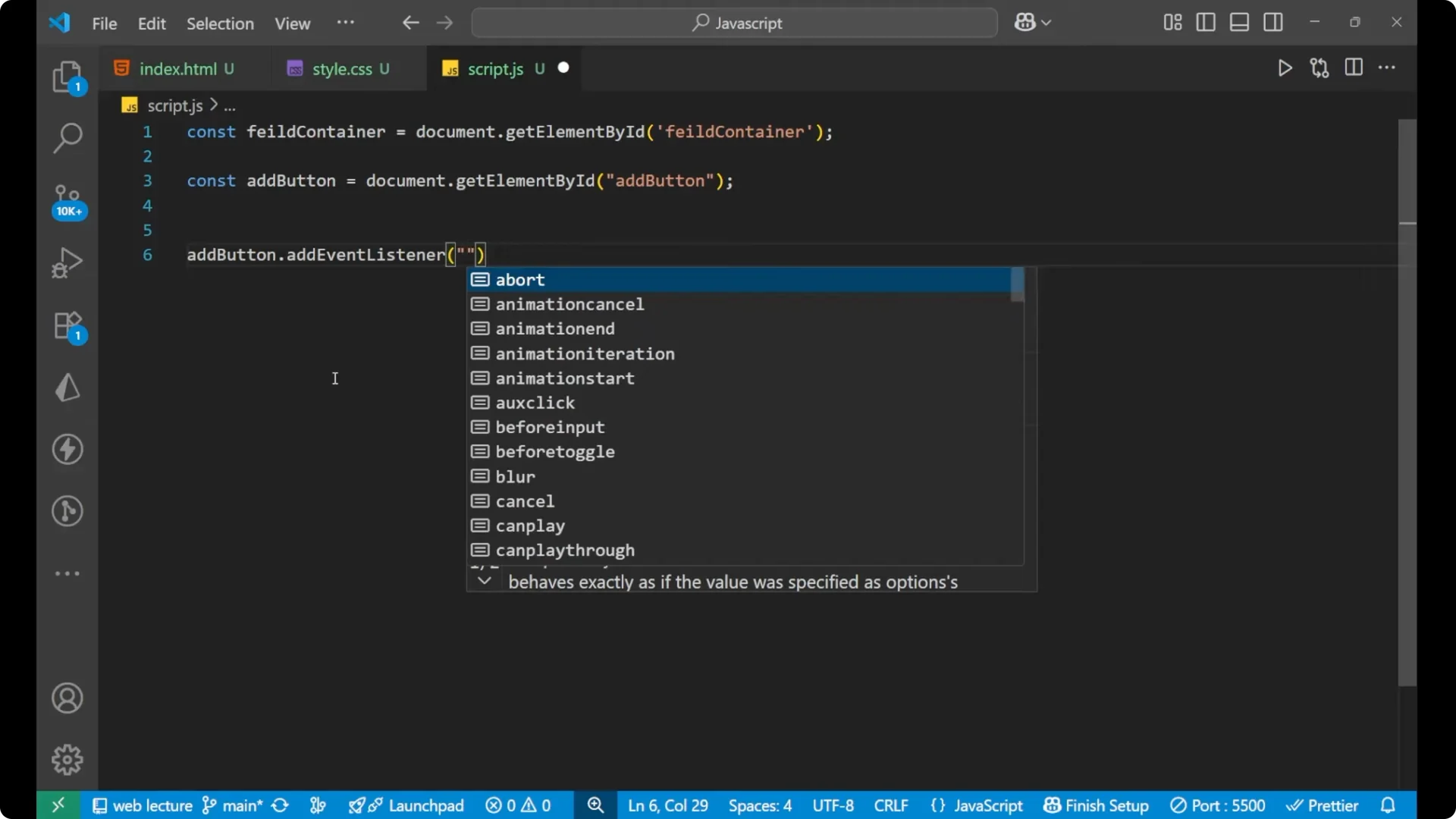Toggle the primary side bar layout
This screenshot has width=1456, height=819.
click(1205, 22)
